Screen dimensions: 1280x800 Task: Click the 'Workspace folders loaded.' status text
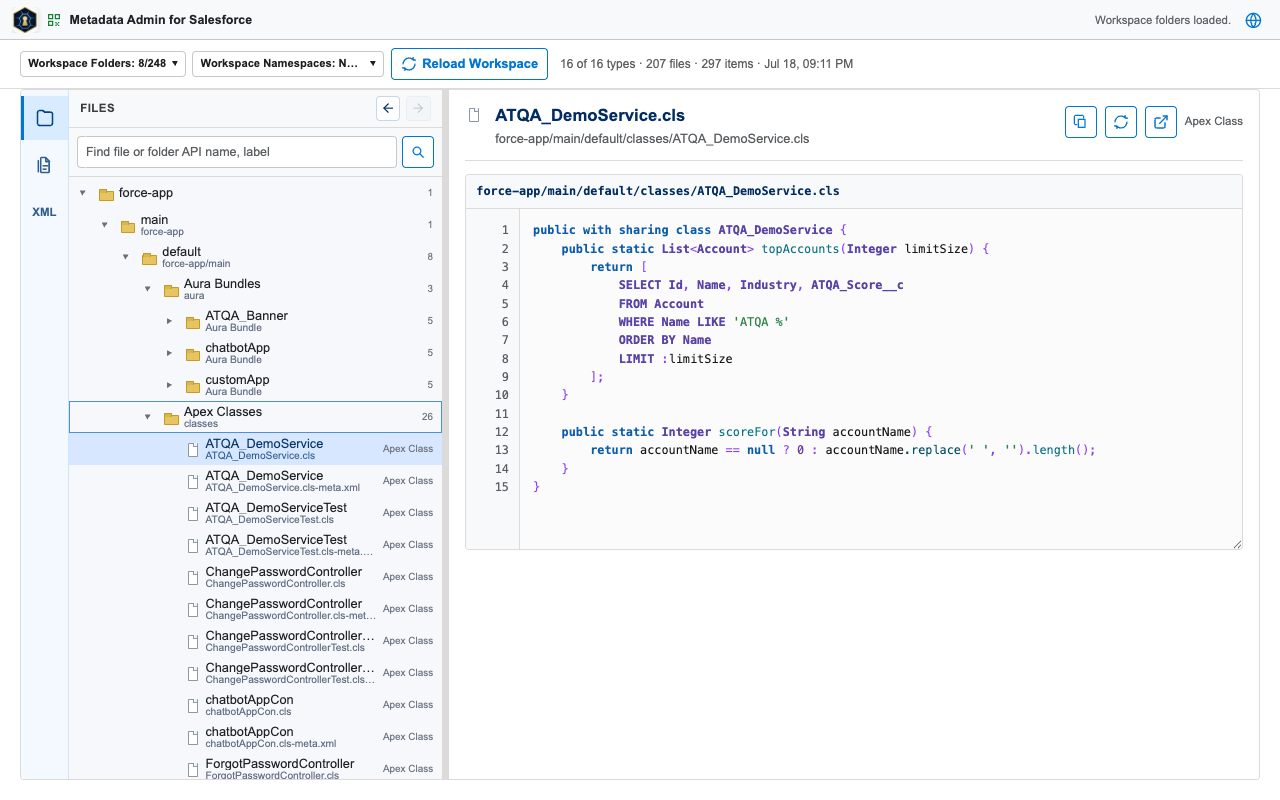coord(1162,20)
